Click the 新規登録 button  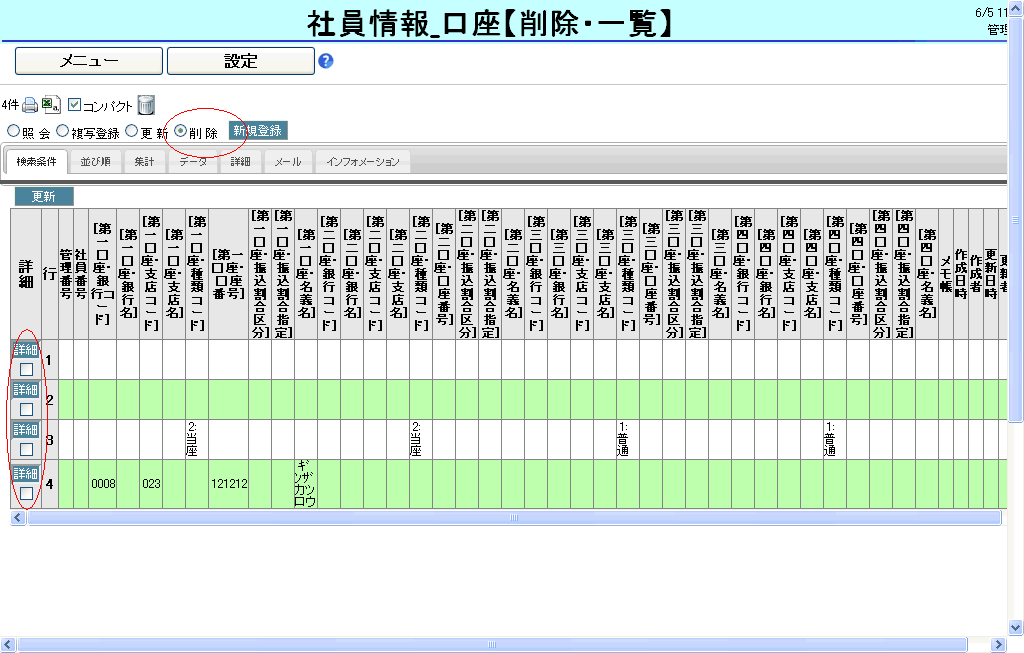click(x=258, y=131)
